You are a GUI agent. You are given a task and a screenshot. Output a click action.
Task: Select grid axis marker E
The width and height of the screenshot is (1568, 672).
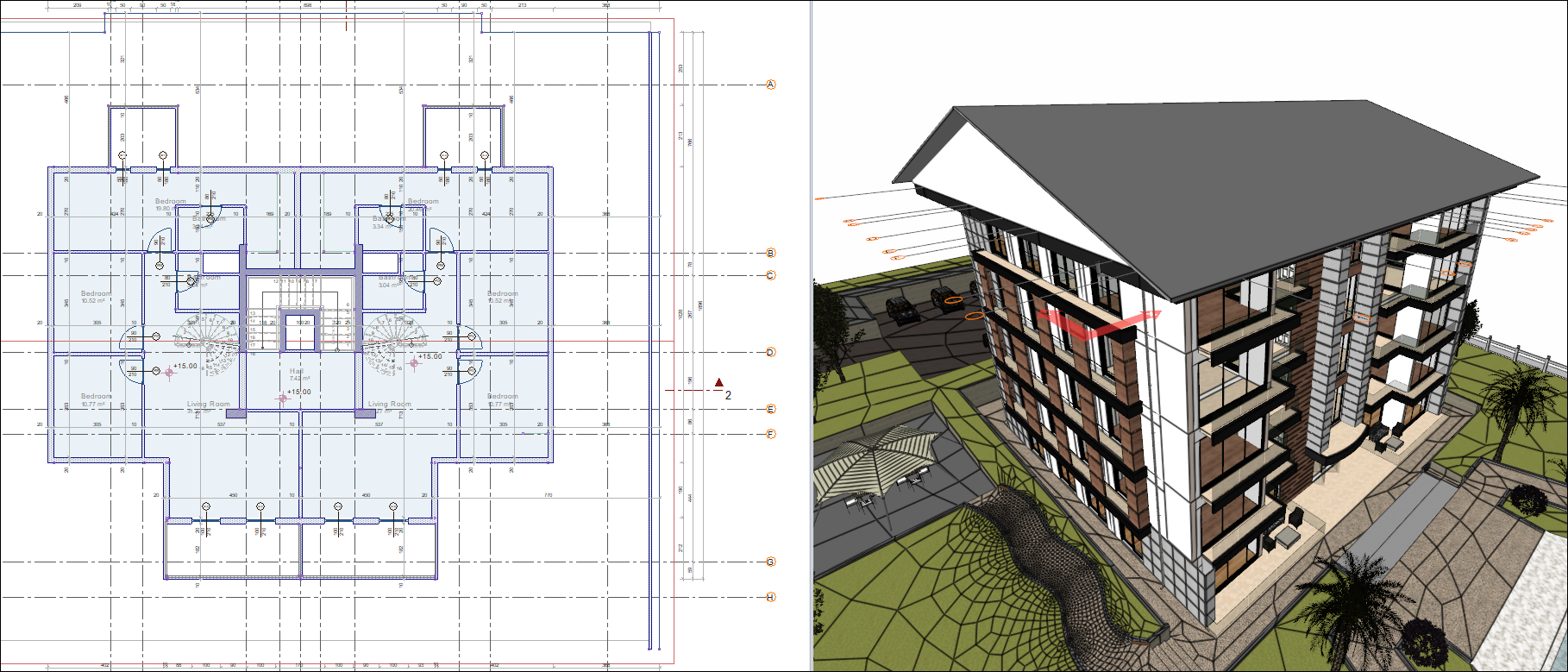point(771,409)
